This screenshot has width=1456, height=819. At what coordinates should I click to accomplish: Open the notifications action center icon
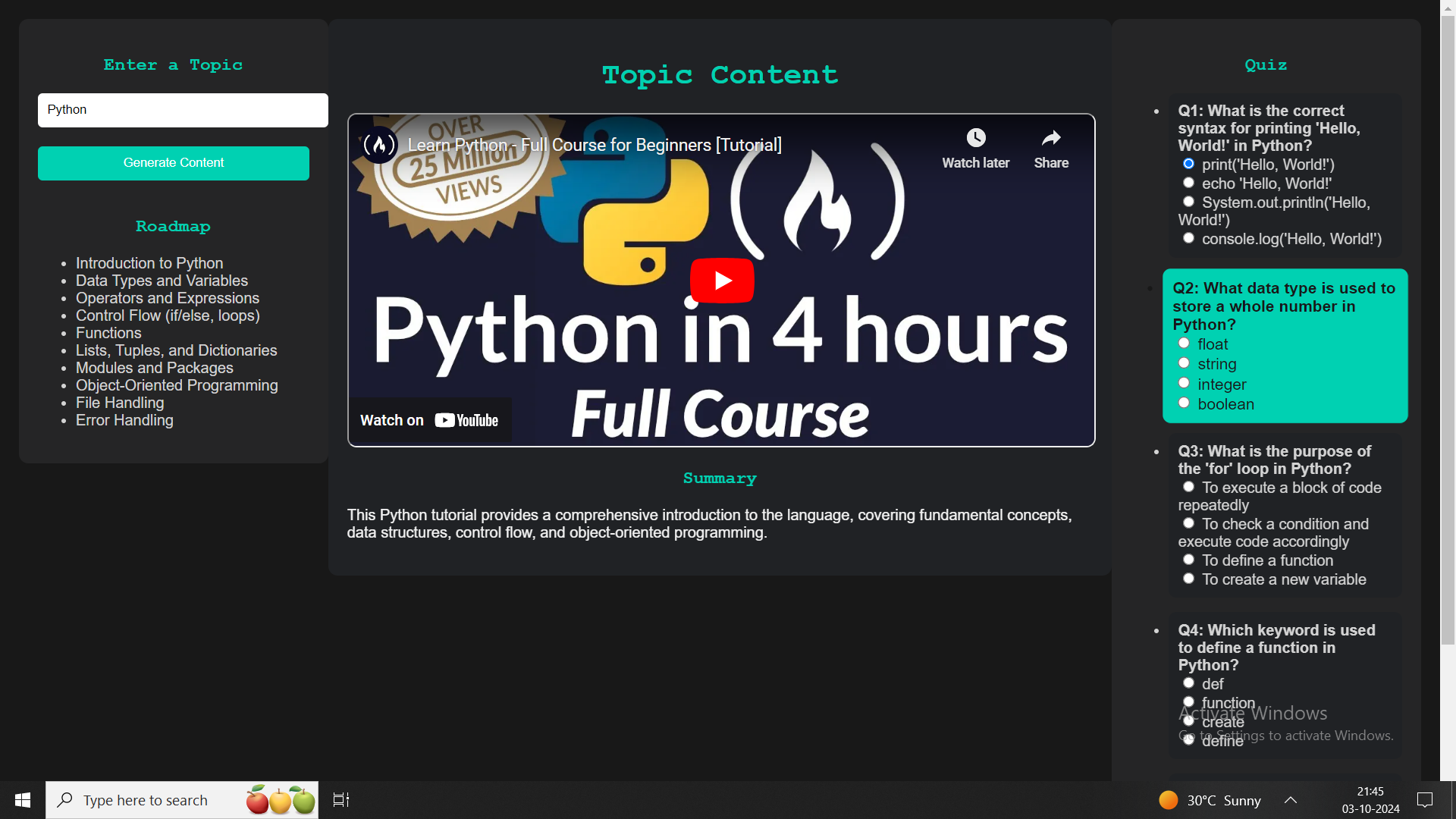coord(1425,800)
